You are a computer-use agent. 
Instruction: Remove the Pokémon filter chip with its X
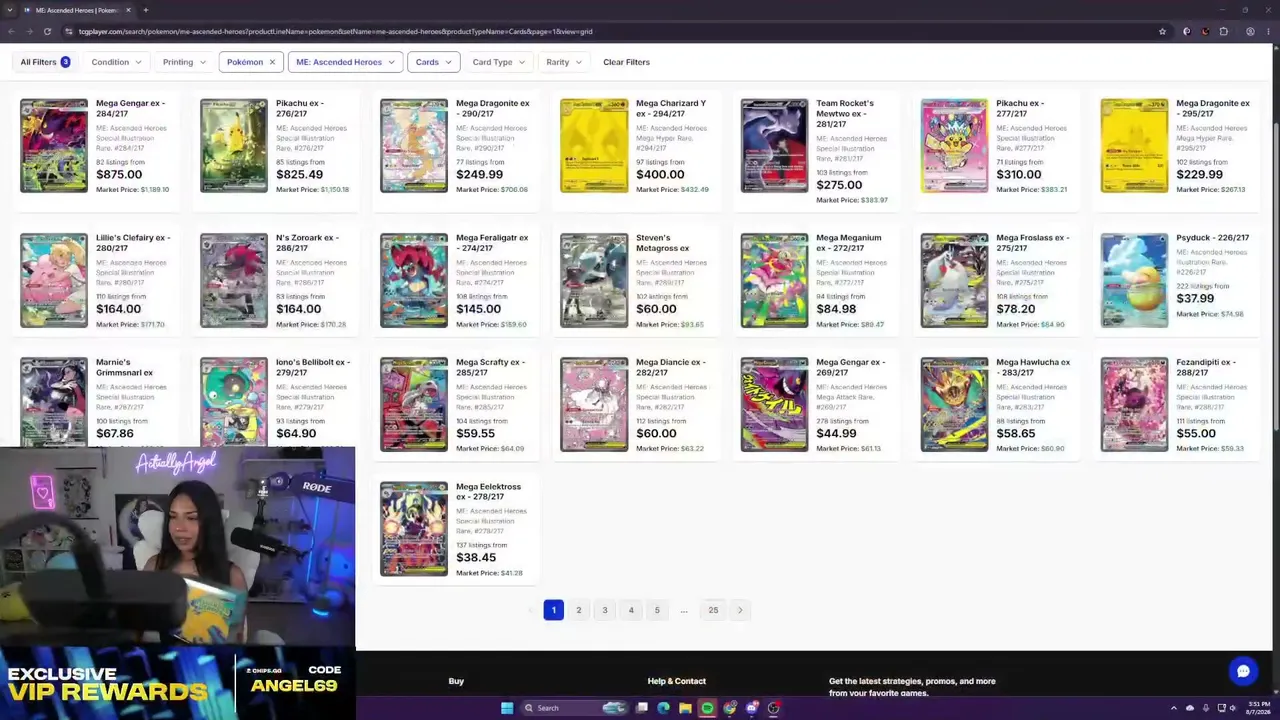pos(271,62)
